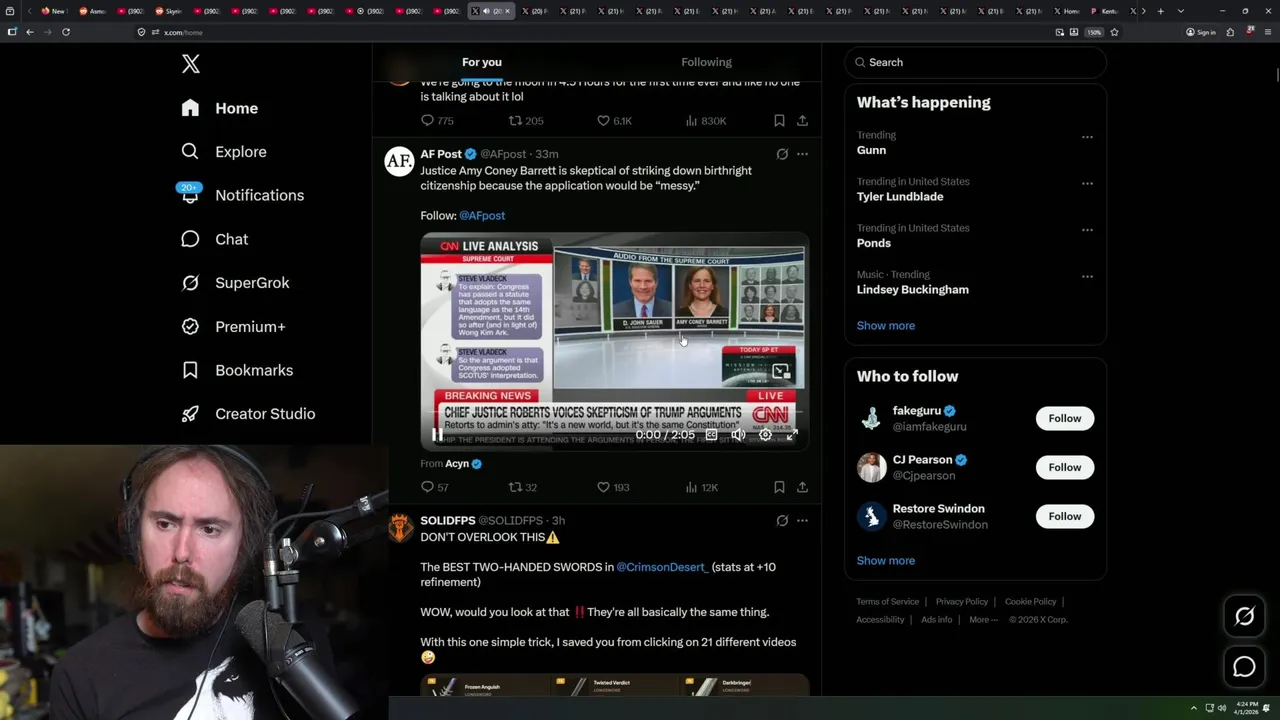
Task: Select the For you tab
Action: pyautogui.click(x=482, y=62)
